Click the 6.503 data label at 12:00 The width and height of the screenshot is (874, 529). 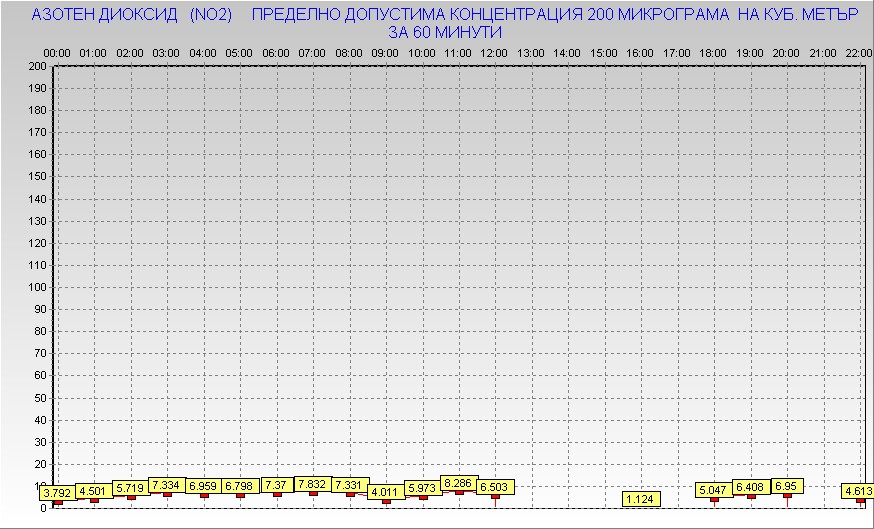tap(495, 487)
